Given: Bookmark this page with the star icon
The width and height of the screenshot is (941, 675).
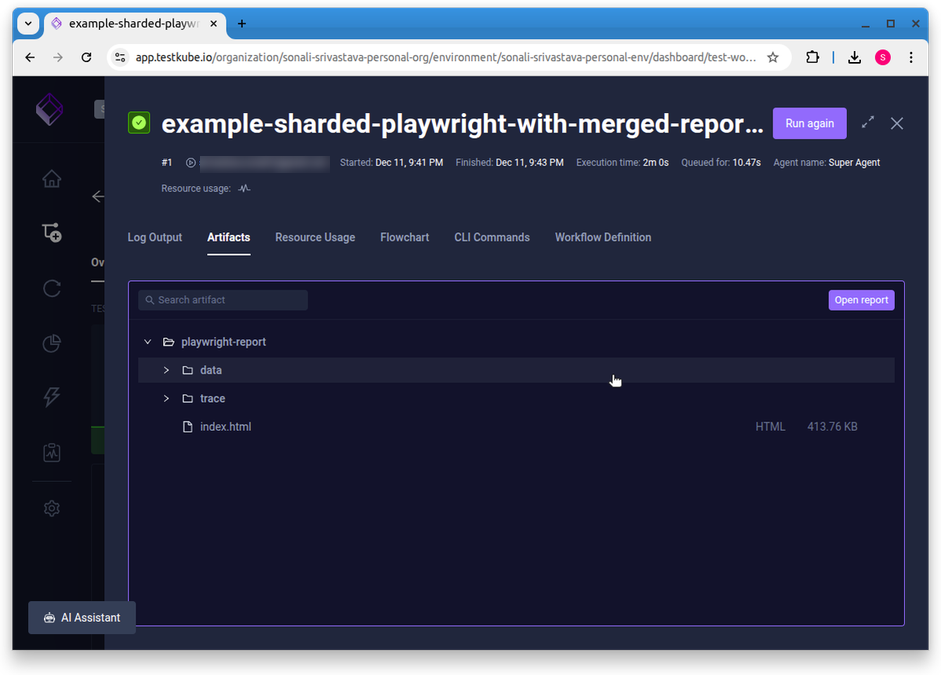Looking at the screenshot, I should coord(772,57).
